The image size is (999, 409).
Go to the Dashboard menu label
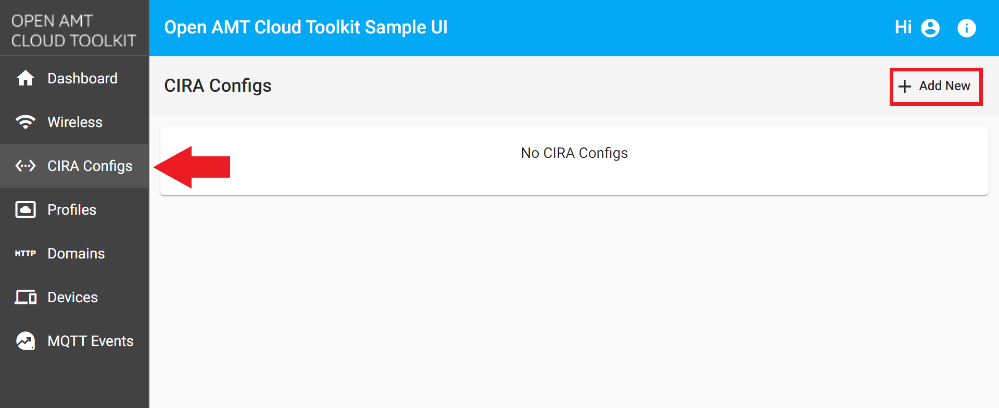82,79
